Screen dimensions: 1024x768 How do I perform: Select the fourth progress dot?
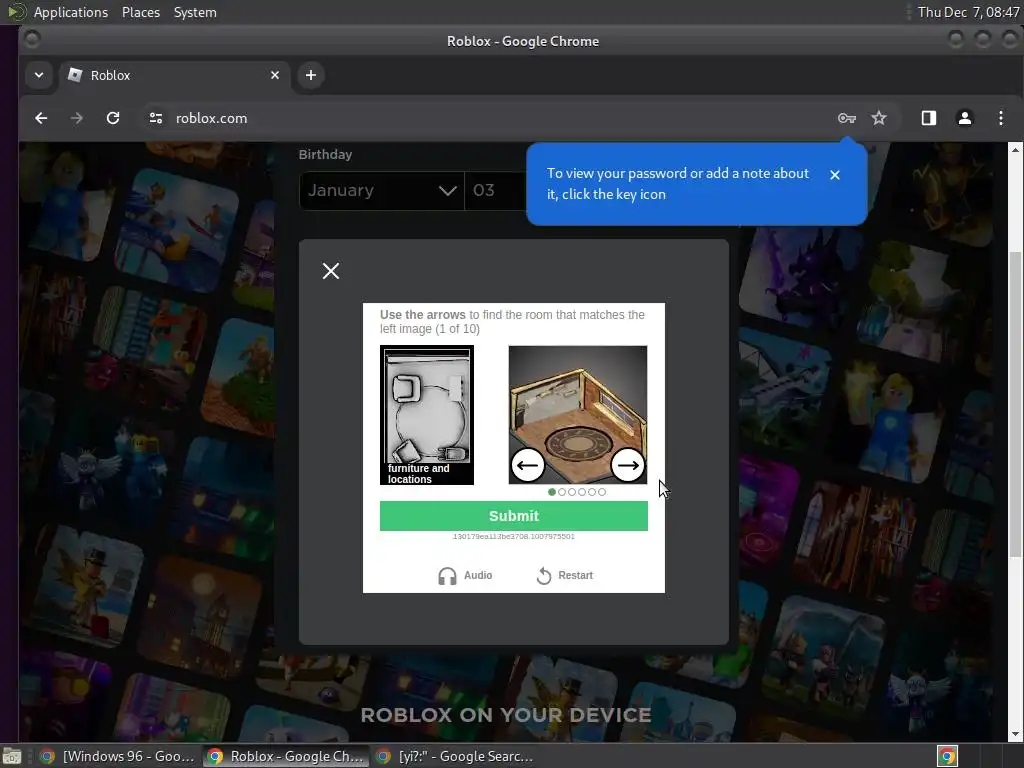pos(582,492)
